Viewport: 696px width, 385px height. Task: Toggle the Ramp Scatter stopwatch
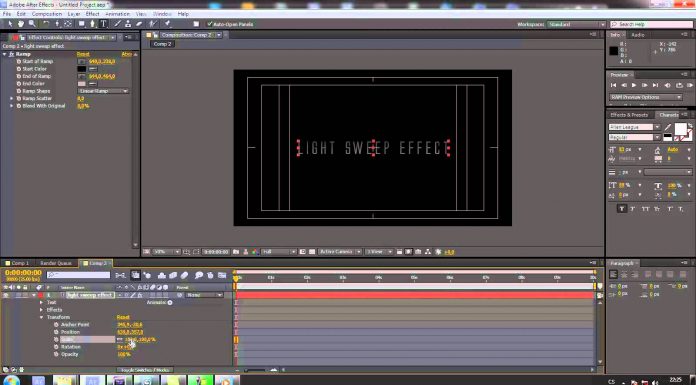pyautogui.click(x=19, y=99)
